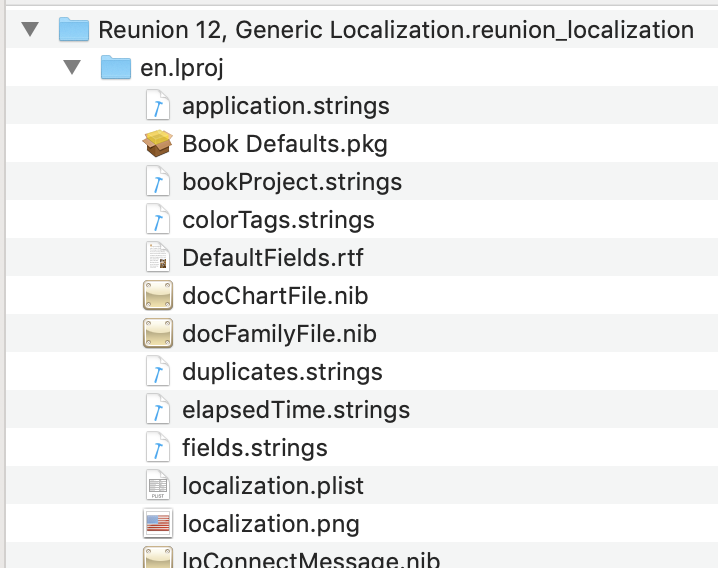
Task: Select the DefaultFields.rtf file name
Action: pyautogui.click(x=273, y=258)
